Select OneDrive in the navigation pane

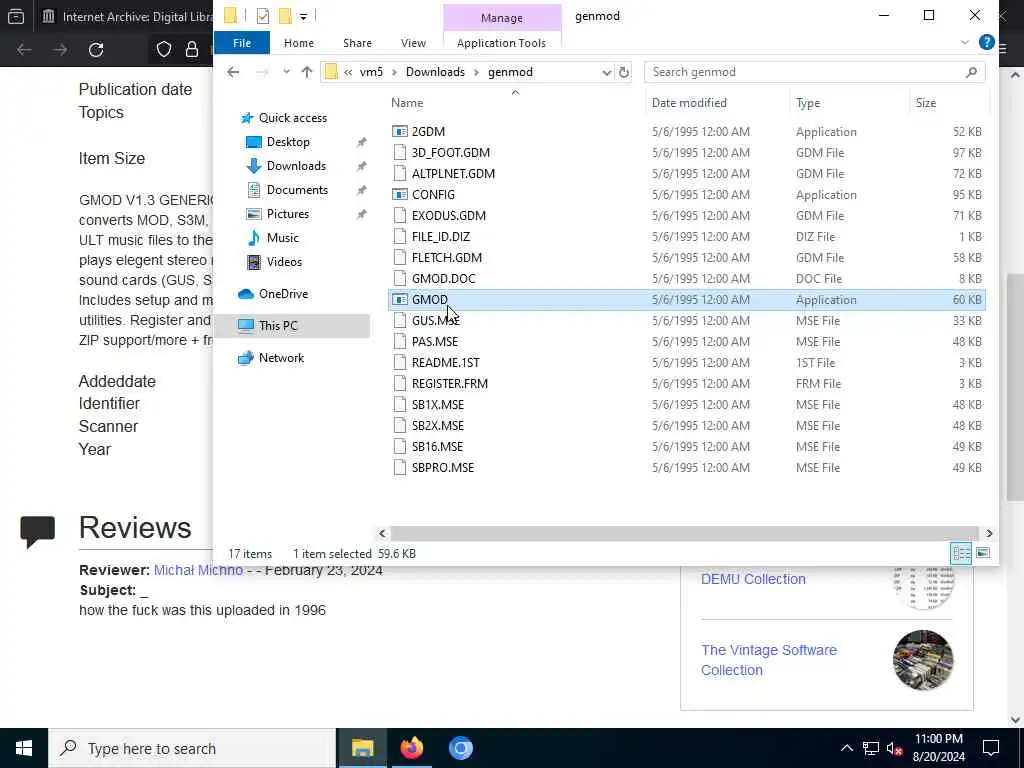coord(283,294)
